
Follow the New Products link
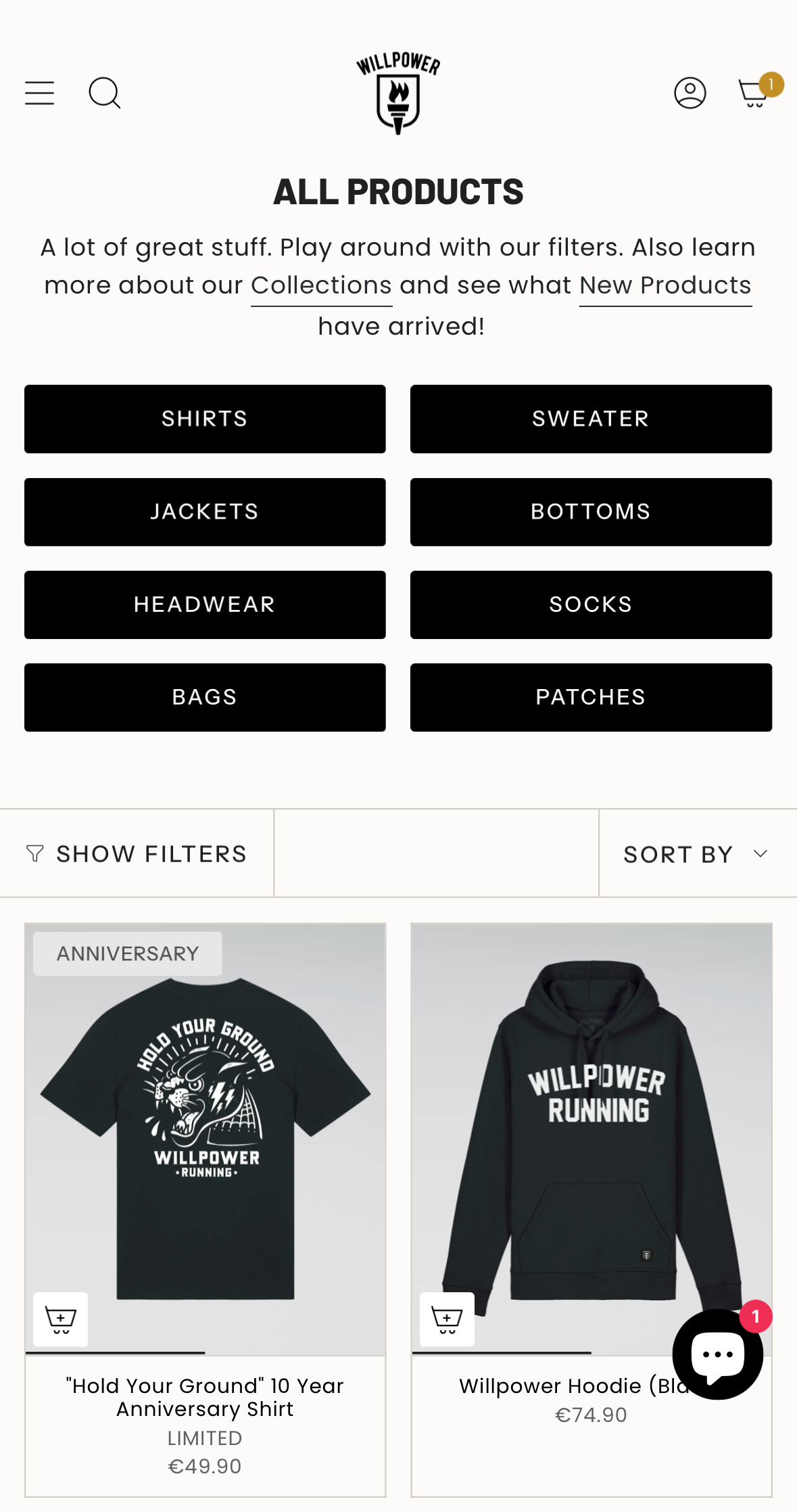point(665,286)
